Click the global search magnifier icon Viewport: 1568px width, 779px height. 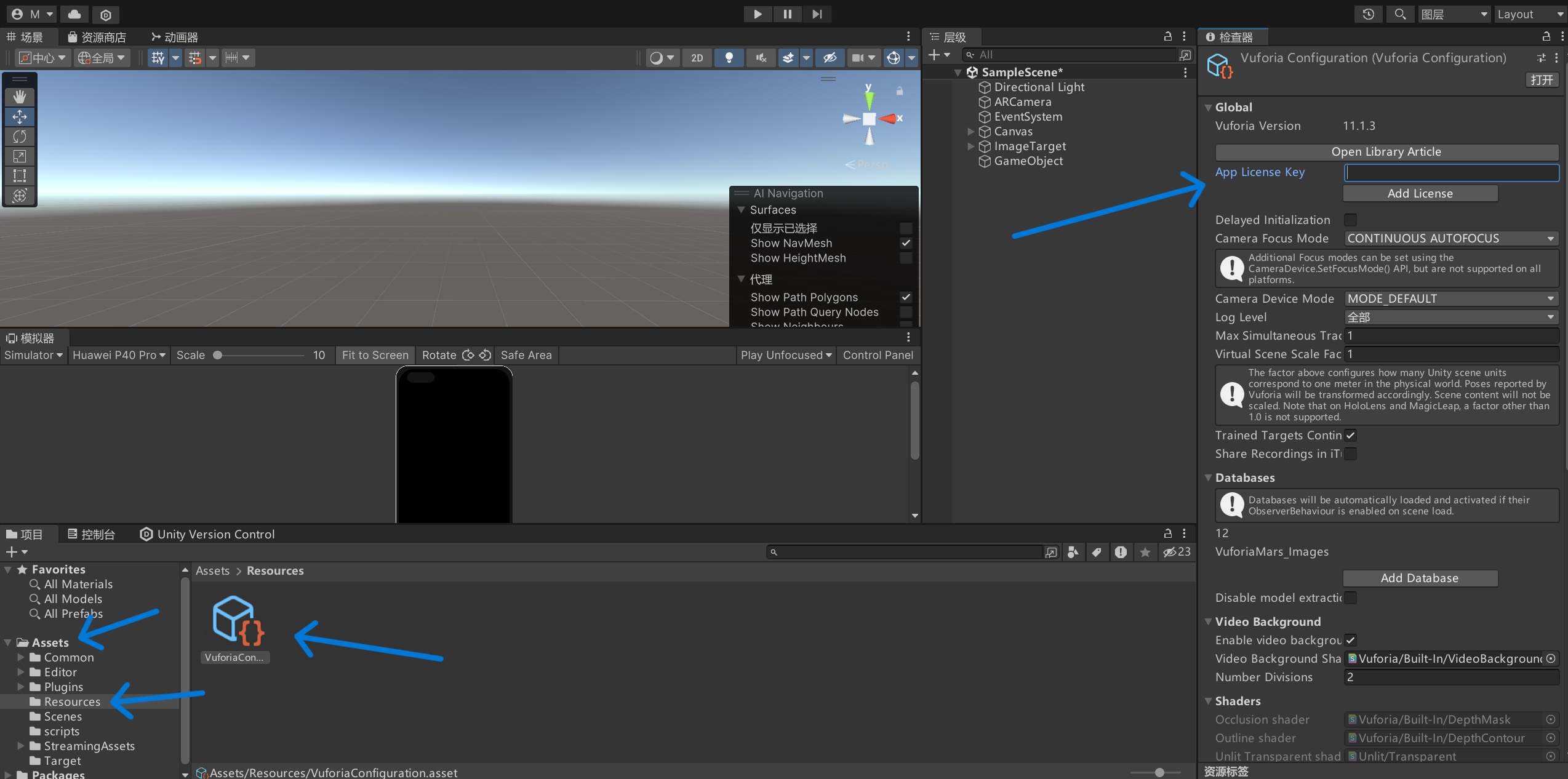[1400, 14]
